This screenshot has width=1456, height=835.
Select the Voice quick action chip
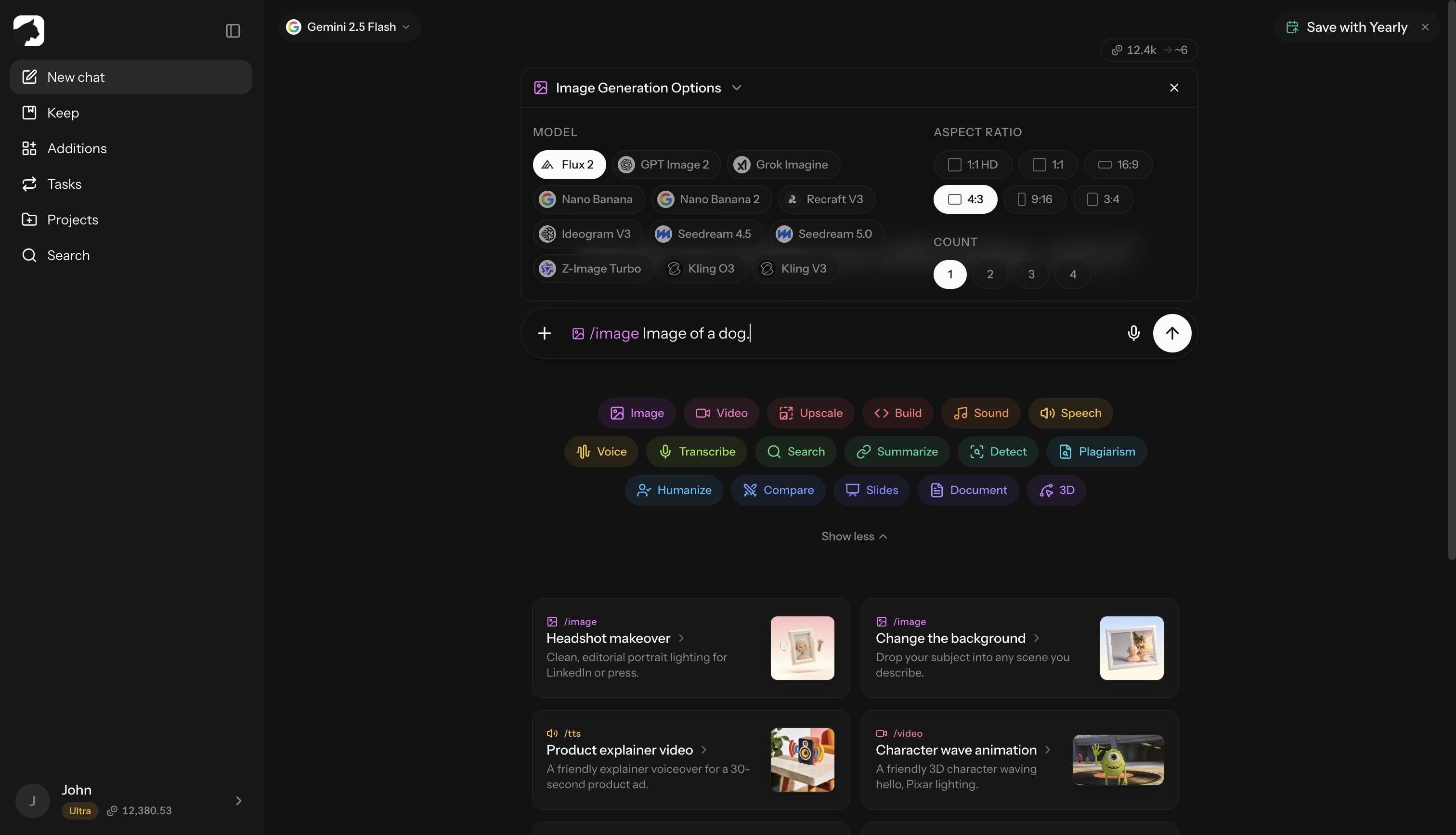601,451
